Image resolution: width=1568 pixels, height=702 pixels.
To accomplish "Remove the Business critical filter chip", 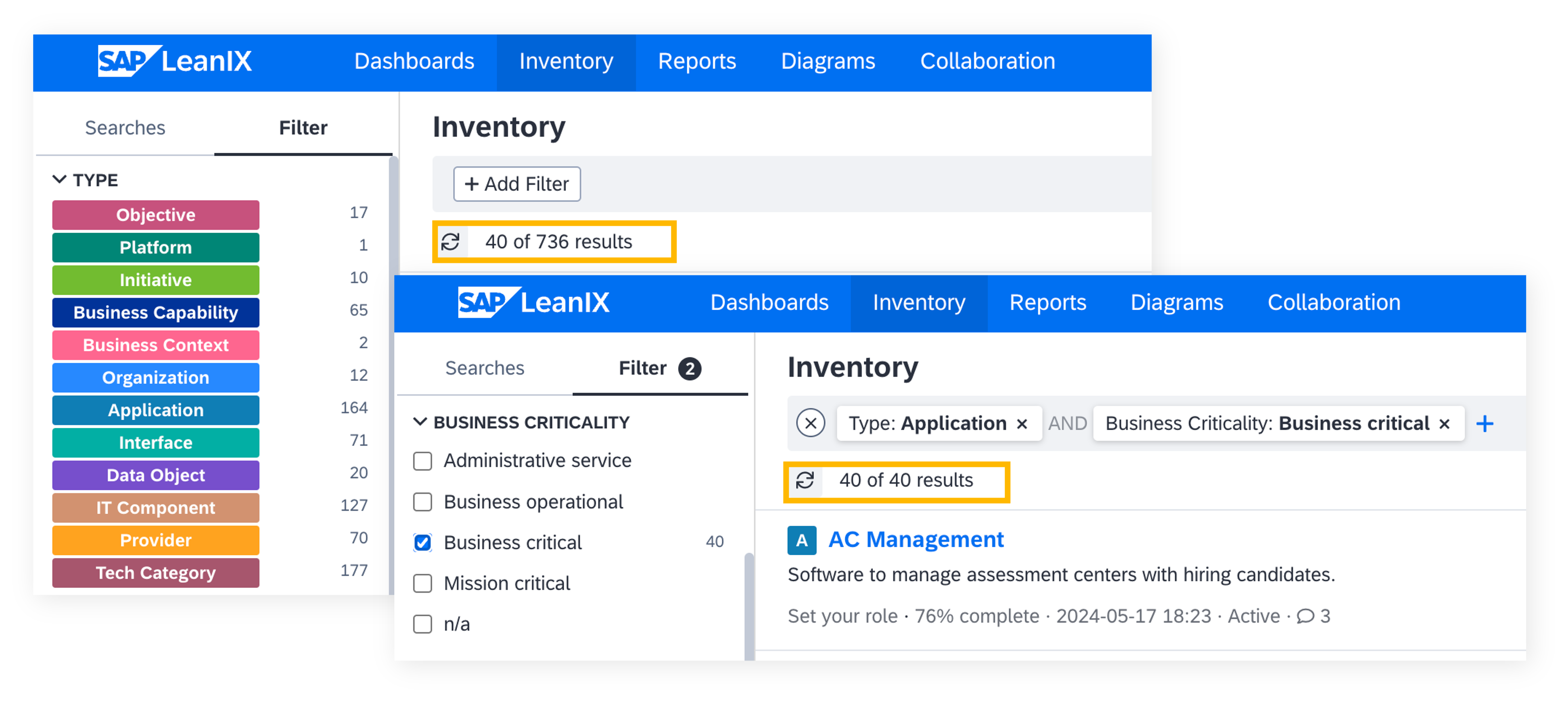I will click(1445, 424).
